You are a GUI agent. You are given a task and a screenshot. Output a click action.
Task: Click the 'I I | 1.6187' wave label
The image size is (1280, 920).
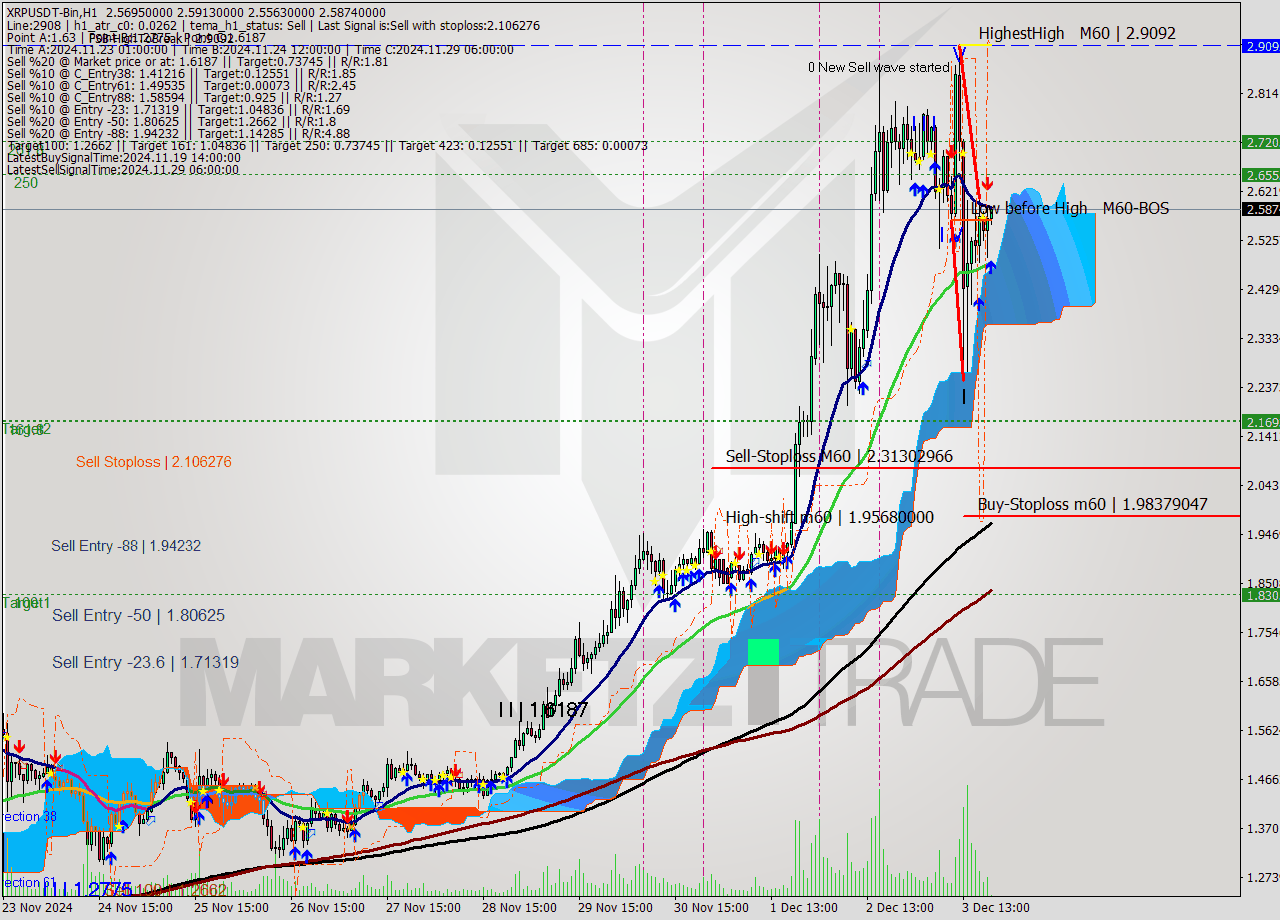point(544,709)
